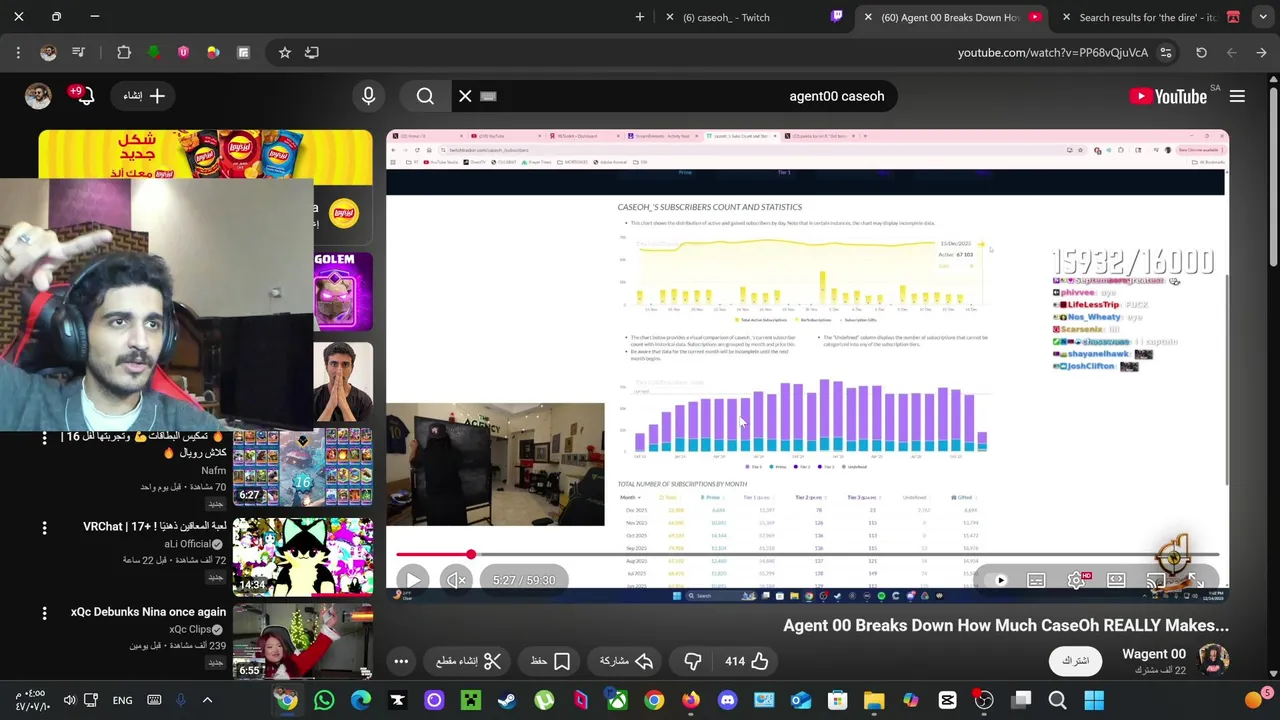This screenshot has width=1280, height=720.
Task: Open the YouTube account avatar menu
Action: tap(38, 96)
